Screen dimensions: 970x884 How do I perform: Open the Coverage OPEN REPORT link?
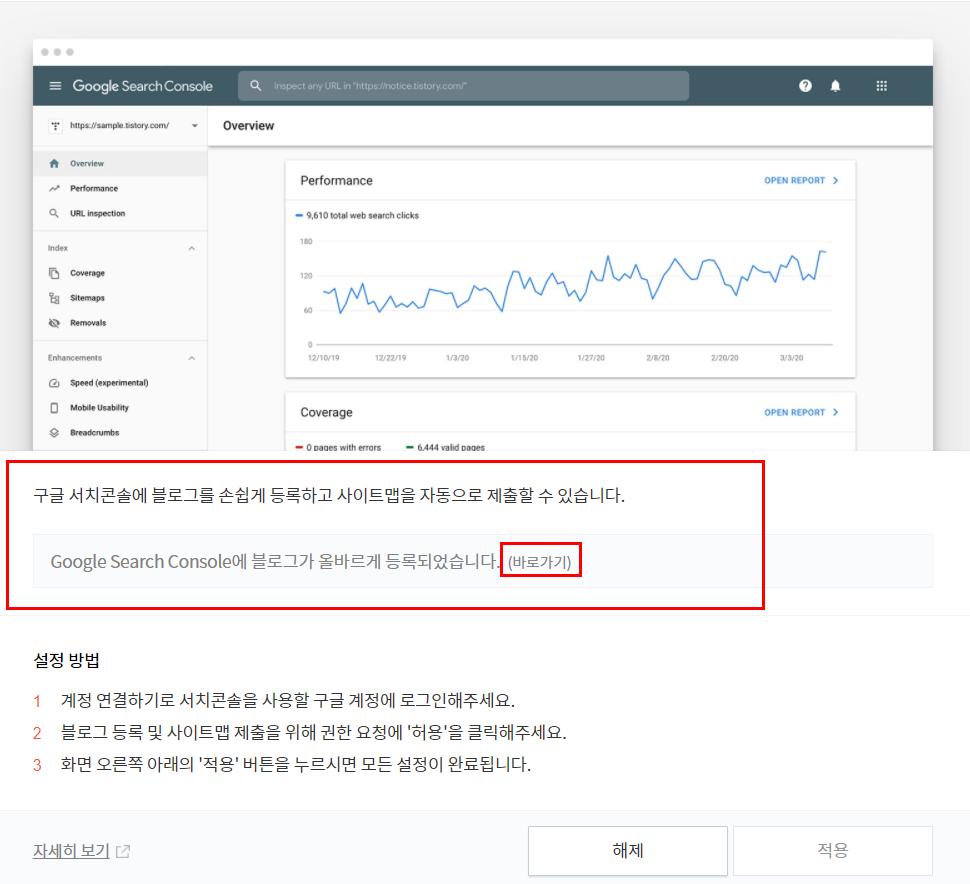pyautogui.click(x=800, y=412)
